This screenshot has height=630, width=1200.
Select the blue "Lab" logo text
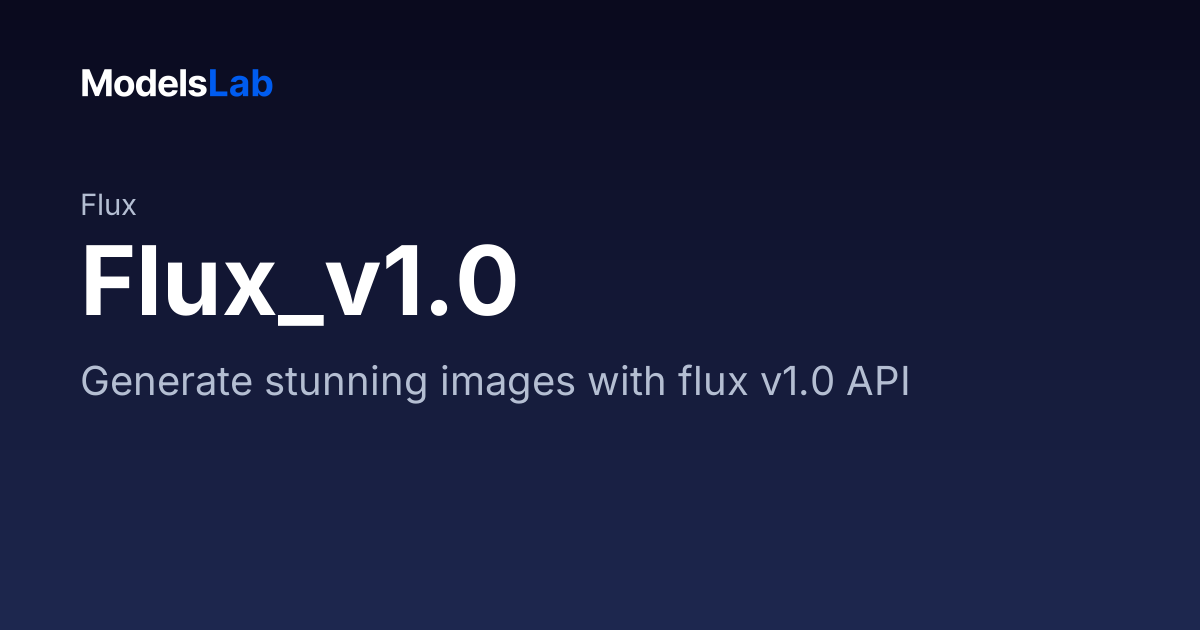[x=240, y=84]
